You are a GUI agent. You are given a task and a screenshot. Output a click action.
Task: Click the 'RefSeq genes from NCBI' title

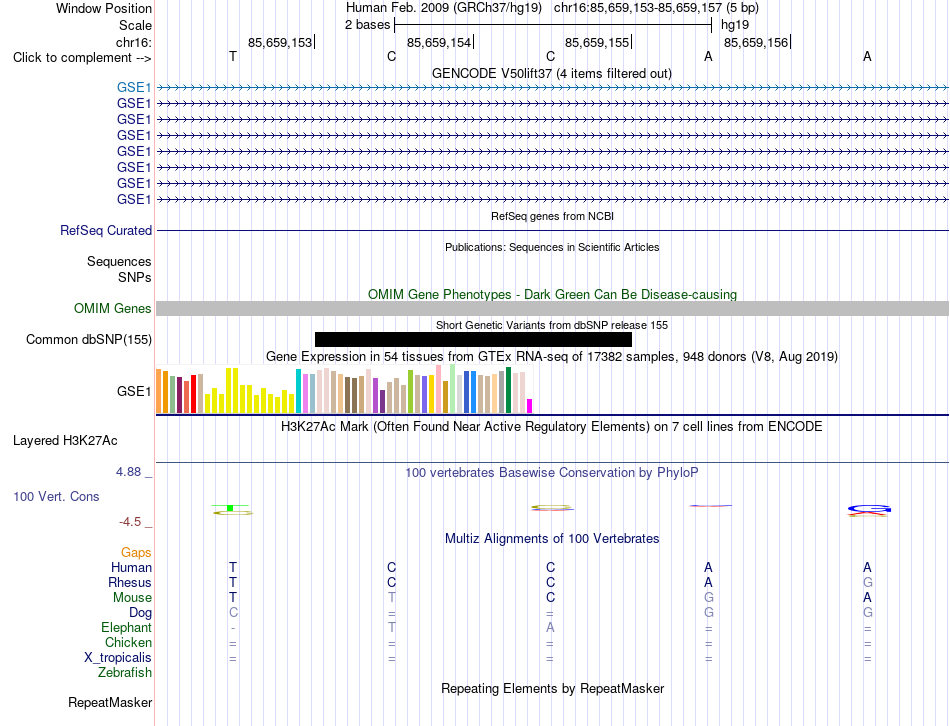coord(552,216)
